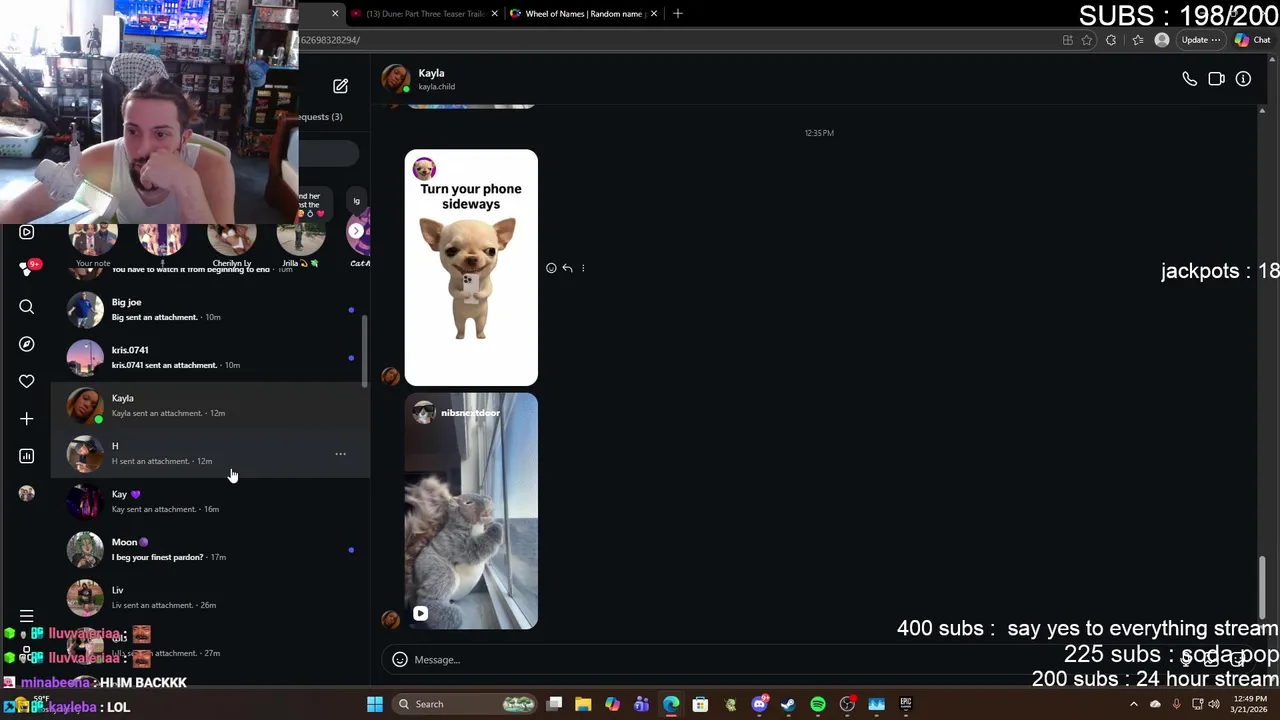This screenshot has width=1280, height=720.
Task: Open emoji picker in message box
Action: pyautogui.click(x=399, y=660)
